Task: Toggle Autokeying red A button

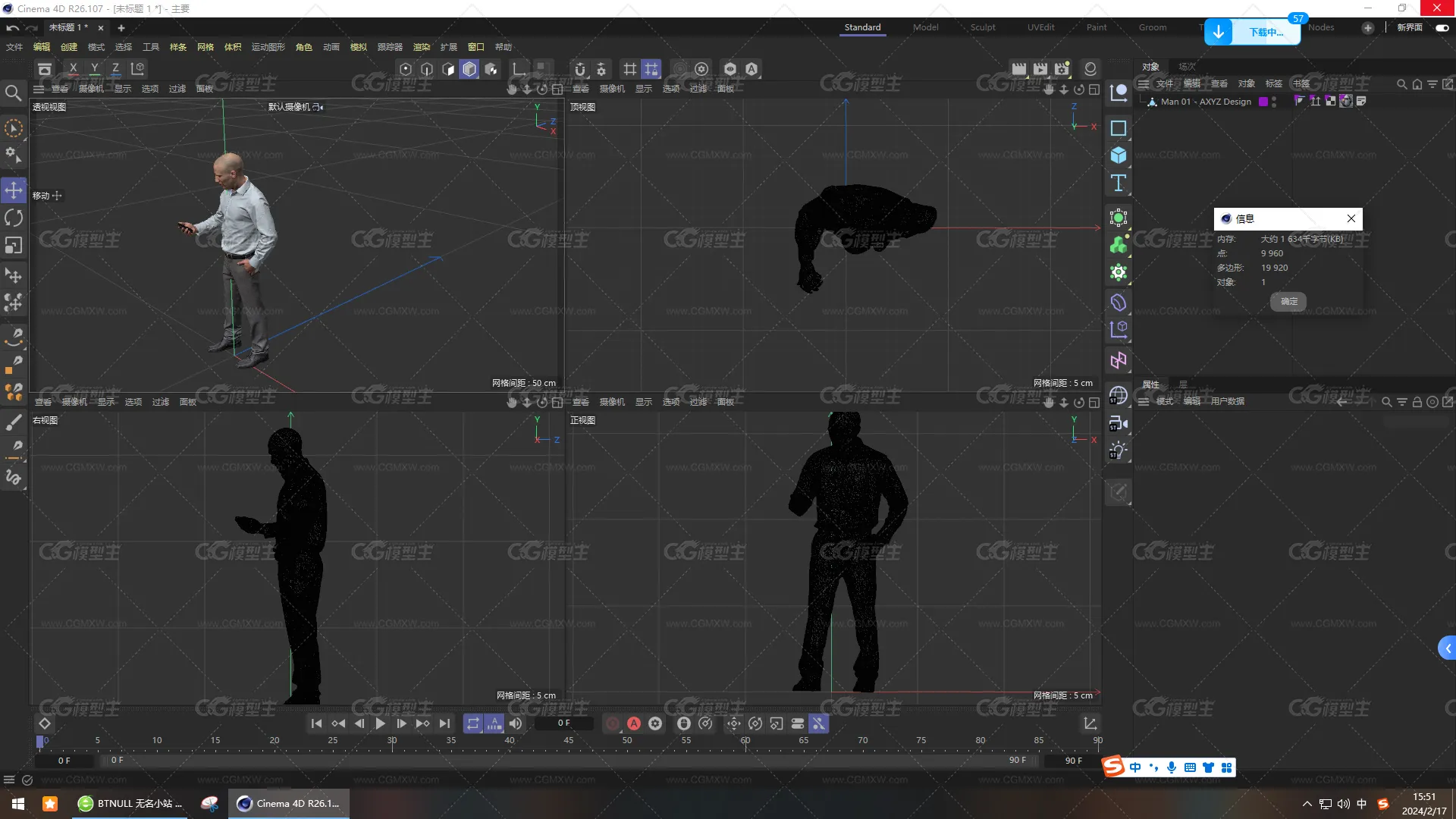Action: (x=634, y=723)
